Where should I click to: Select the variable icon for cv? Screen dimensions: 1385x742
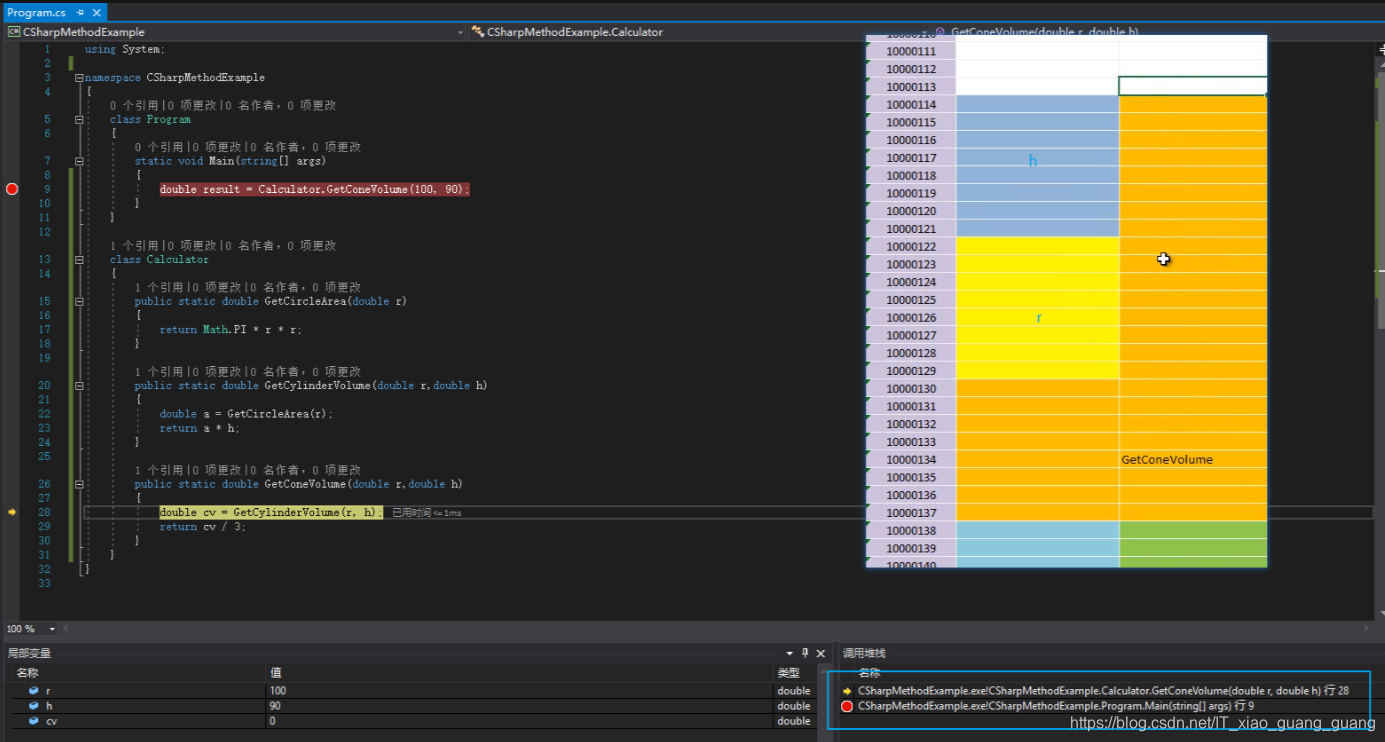(x=33, y=721)
